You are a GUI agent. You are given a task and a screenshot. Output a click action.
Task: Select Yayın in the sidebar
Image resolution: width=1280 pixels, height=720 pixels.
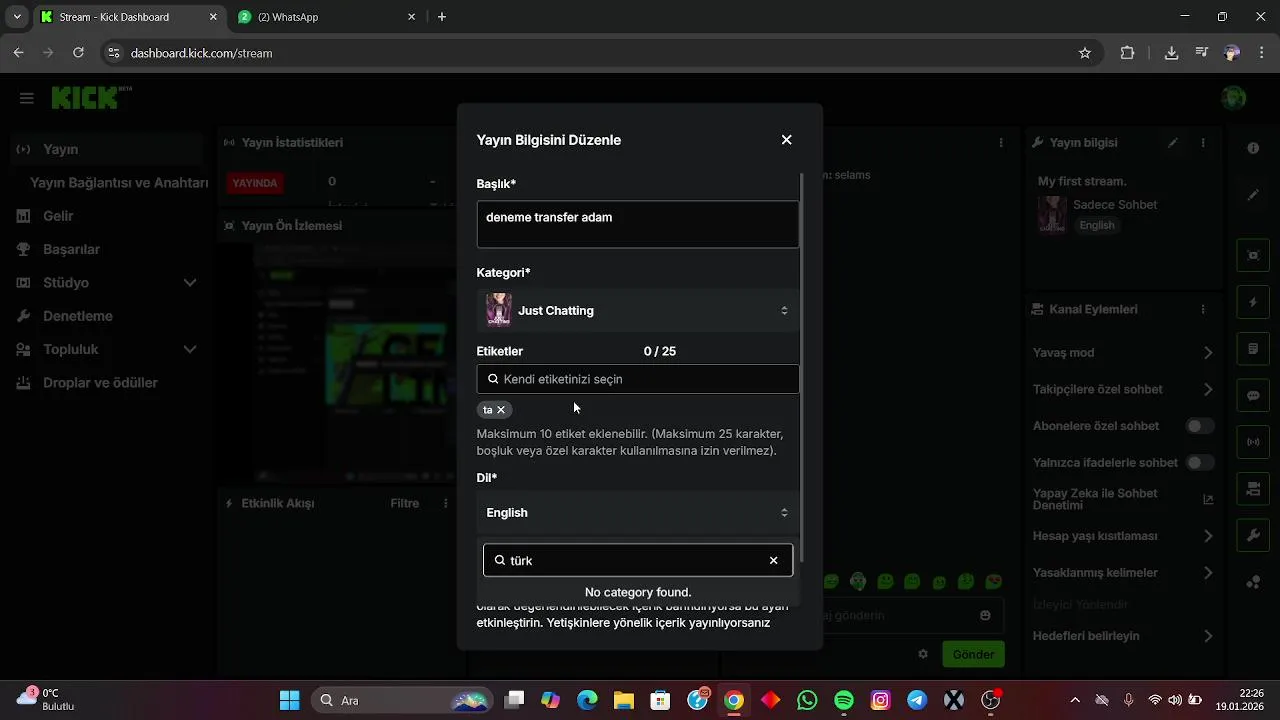click(x=107, y=149)
